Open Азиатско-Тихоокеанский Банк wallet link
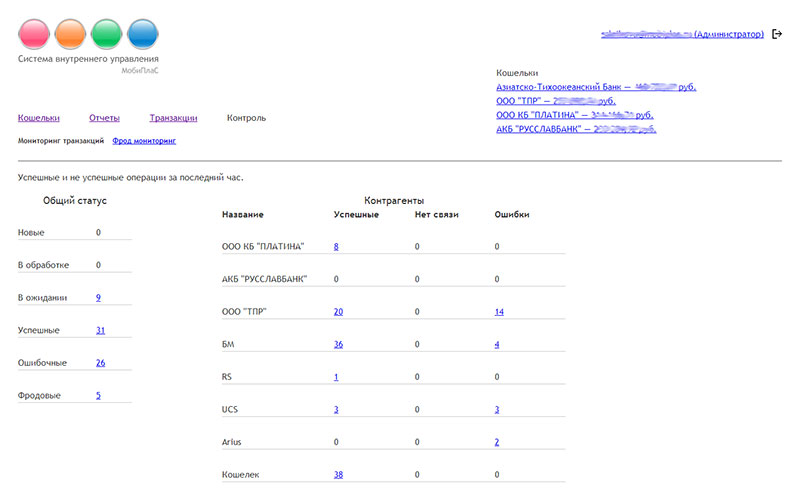 [x=595, y=87]
